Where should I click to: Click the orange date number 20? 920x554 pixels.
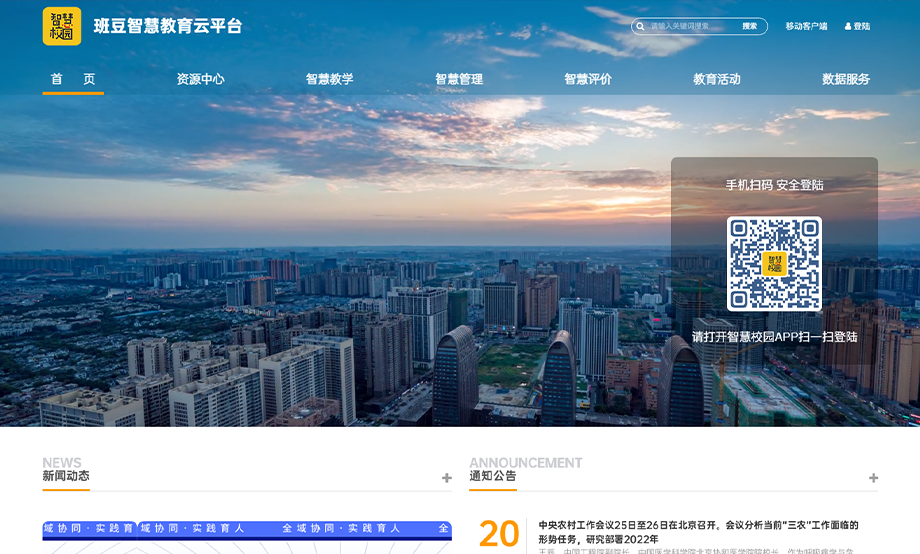coord(499,534)
